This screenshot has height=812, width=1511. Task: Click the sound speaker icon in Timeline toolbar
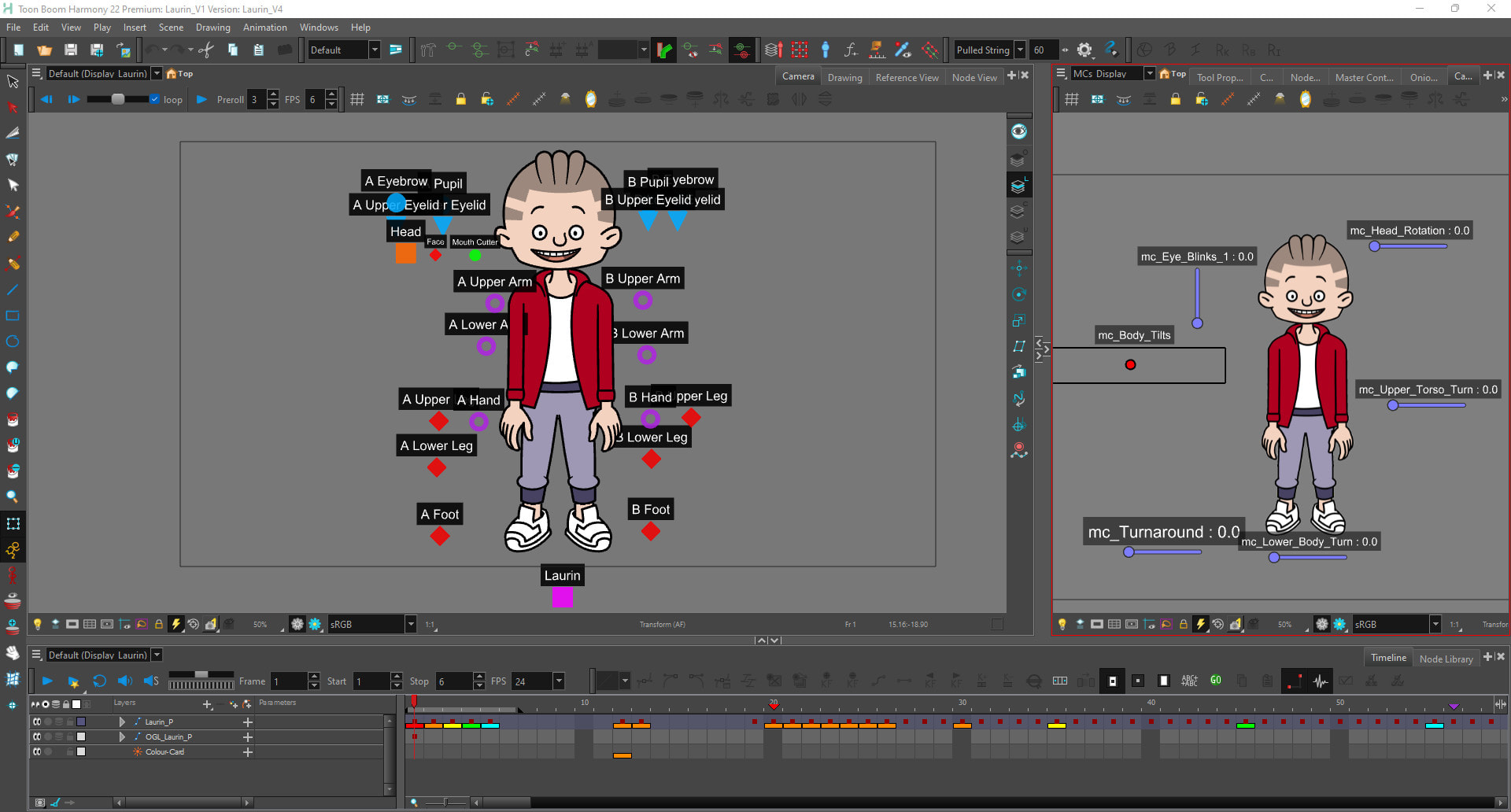[124, 681]
